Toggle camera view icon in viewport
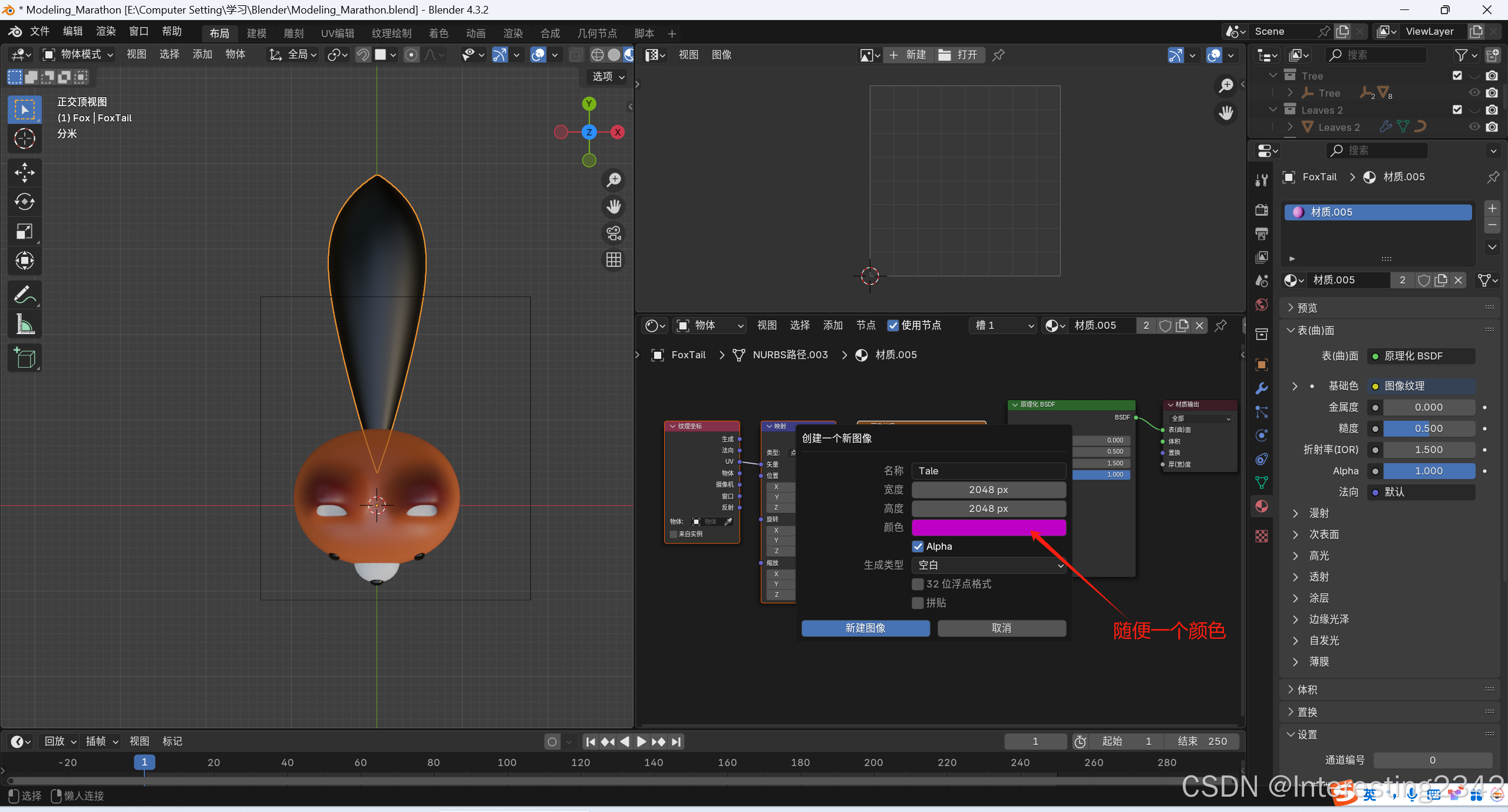Viewport: 1508px width, 812px height. (x=613, y=233)
